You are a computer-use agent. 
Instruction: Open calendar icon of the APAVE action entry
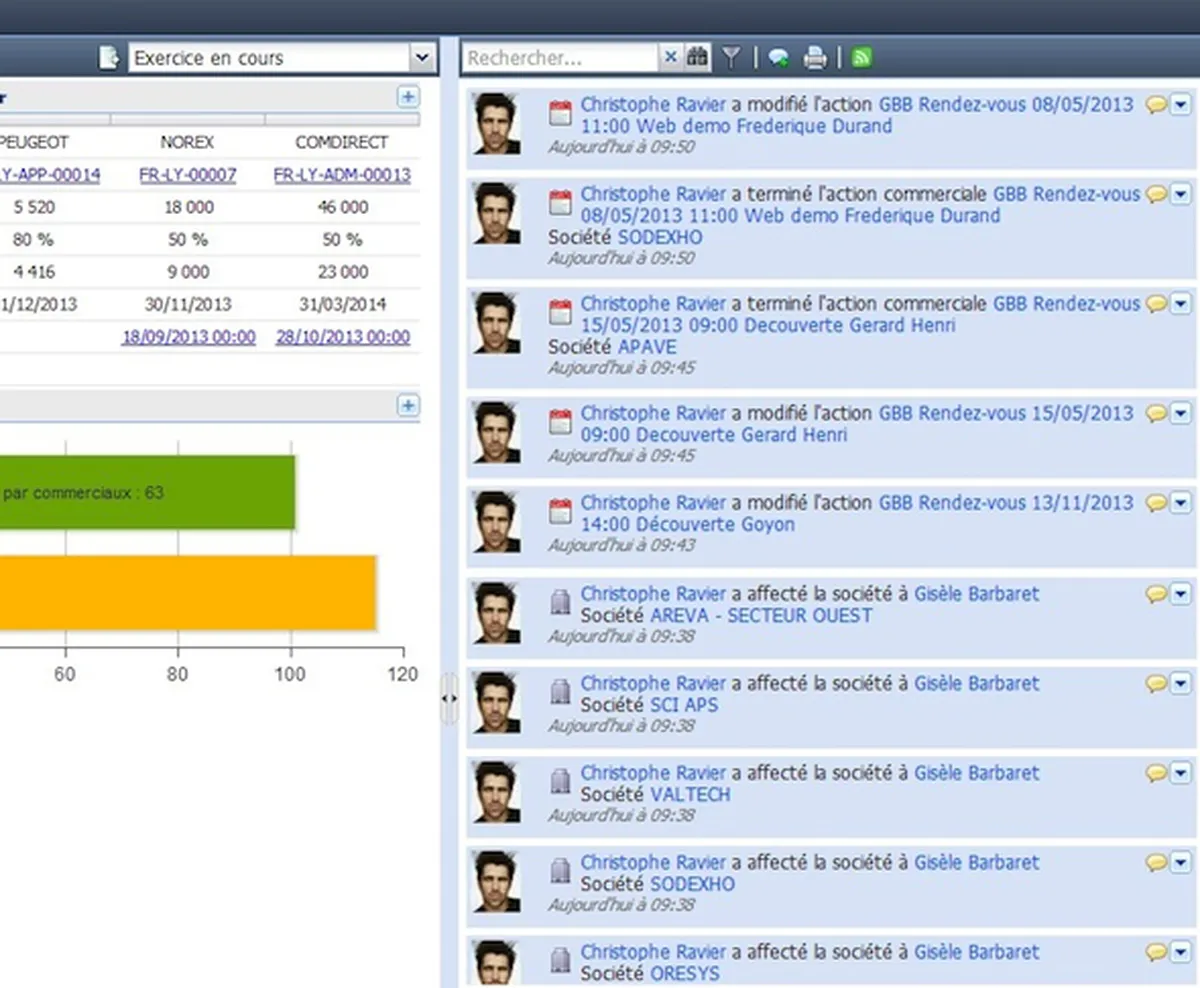click(561, 311)
